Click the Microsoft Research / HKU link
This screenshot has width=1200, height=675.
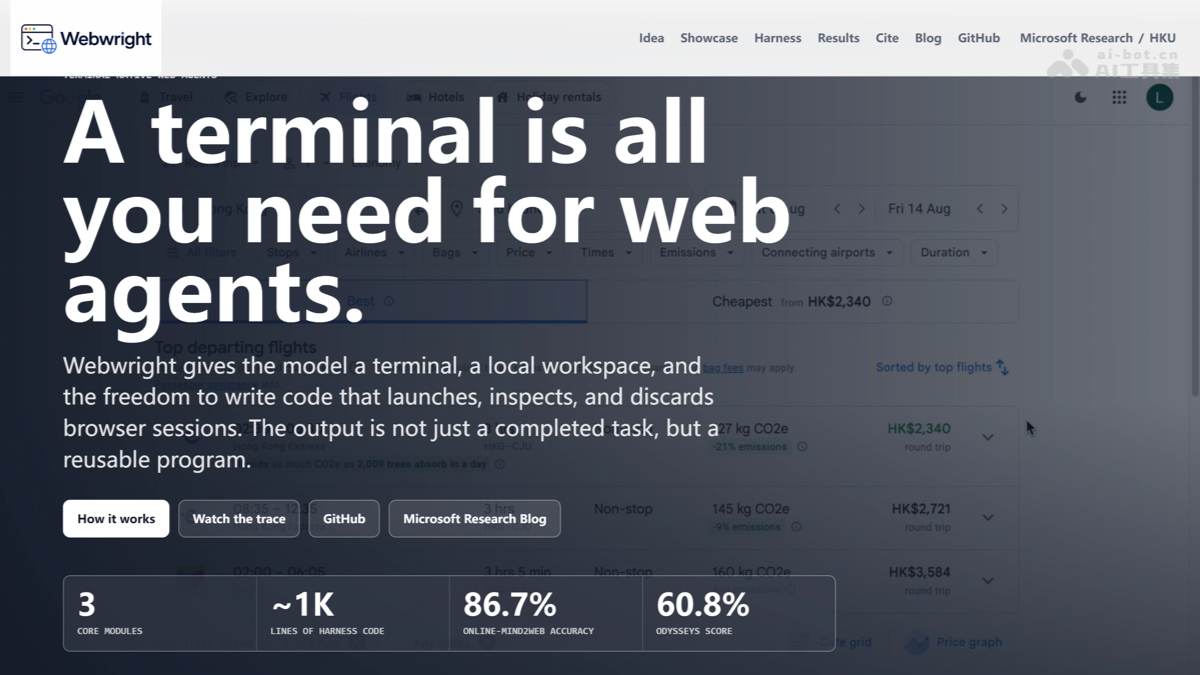[x=1098, y=38]
